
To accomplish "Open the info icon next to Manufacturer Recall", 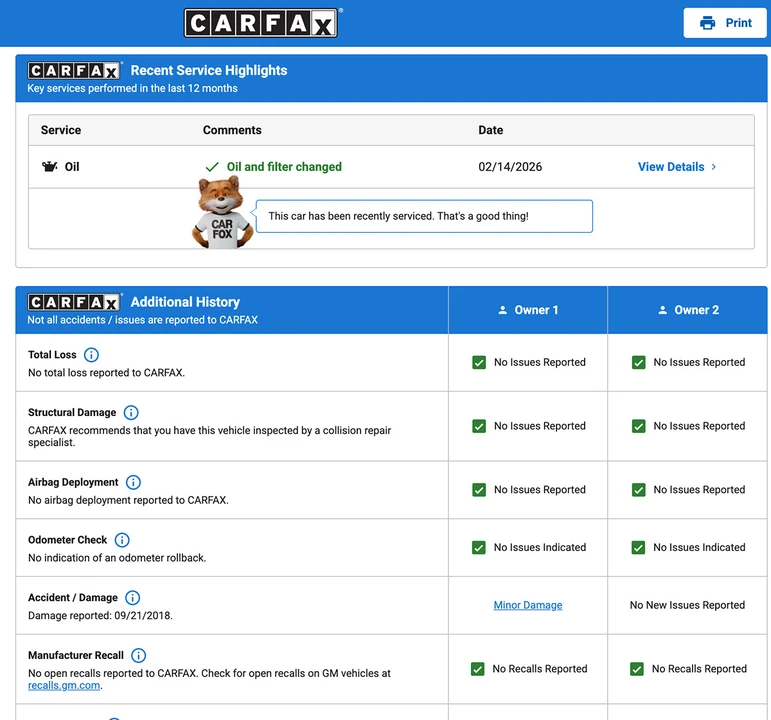I will [139, 655].
